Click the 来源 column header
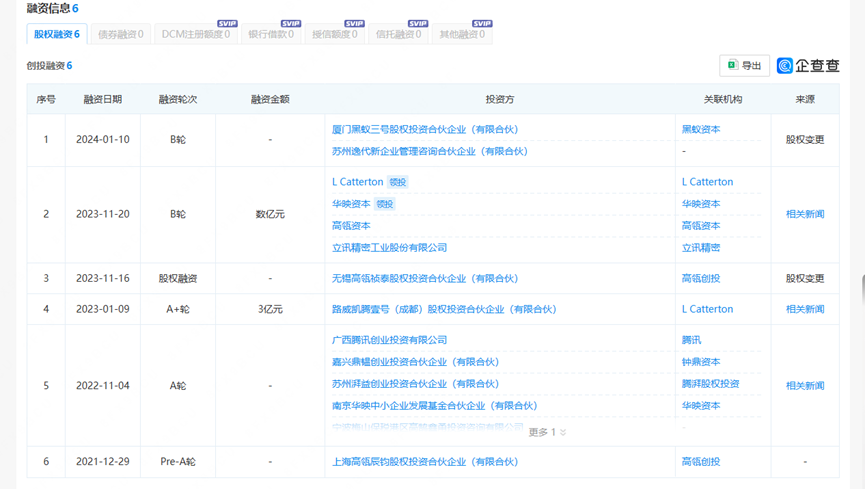 805,99
